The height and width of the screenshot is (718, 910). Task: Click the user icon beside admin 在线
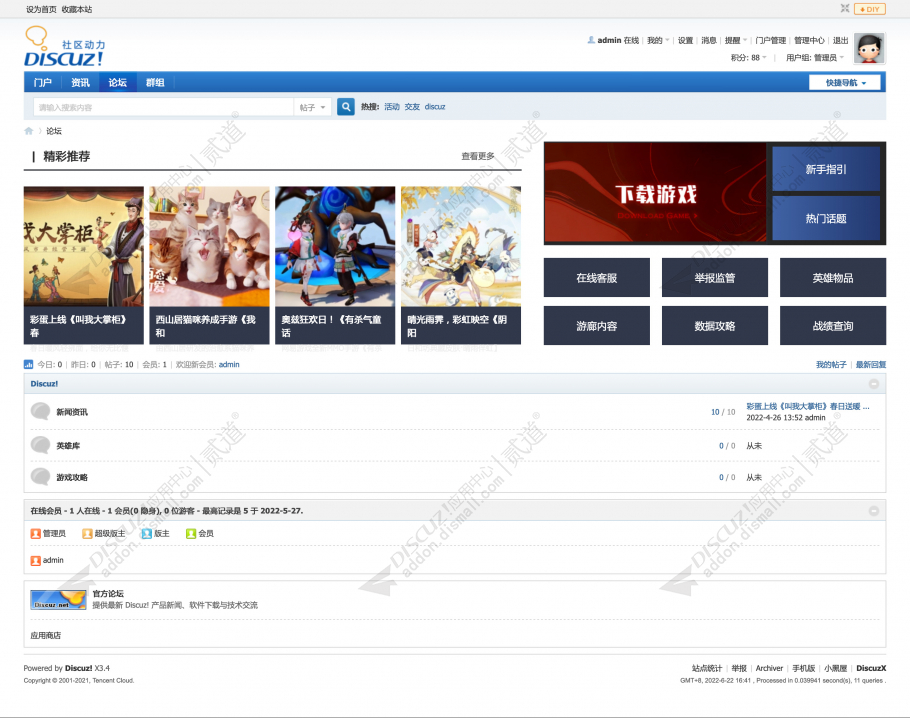tap(591, 40)
